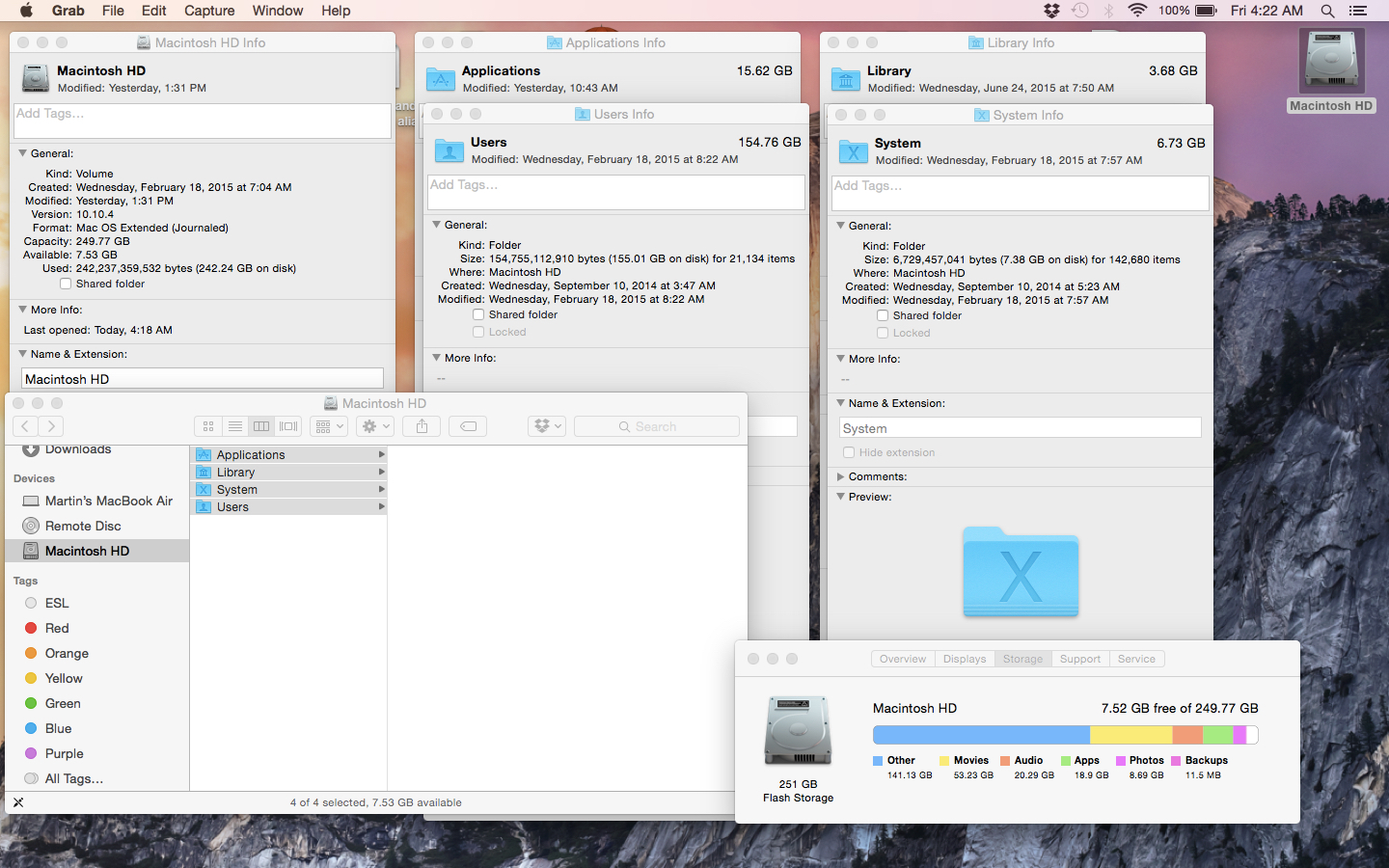
Task: Click the Wi-Fi status icon
Action: pyautogui.click(x=1137, y=11)
